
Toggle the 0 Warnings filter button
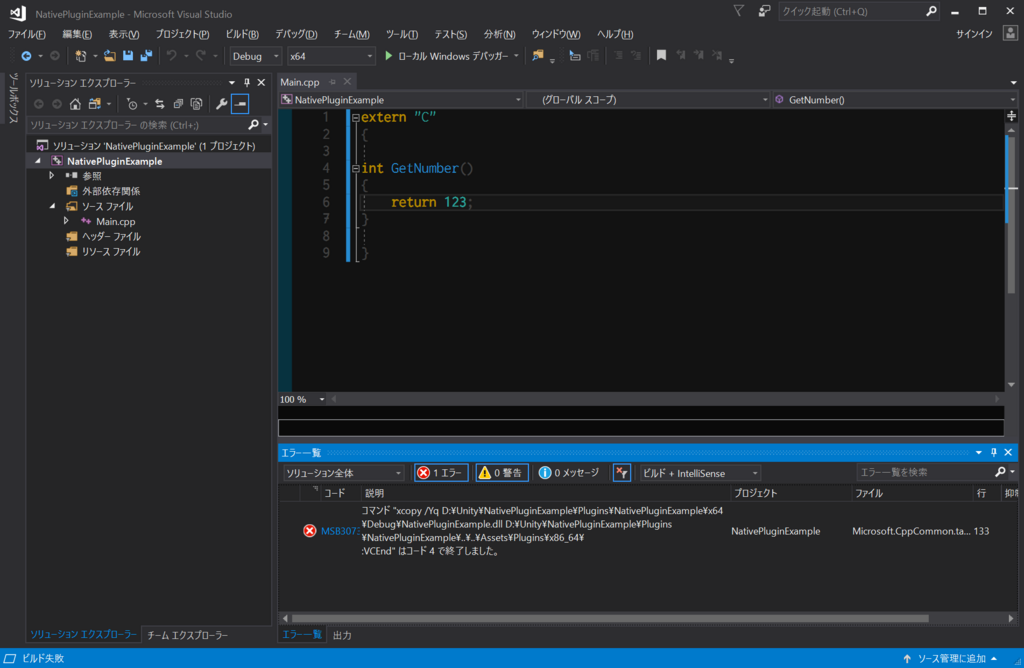(x=501, y=473)
